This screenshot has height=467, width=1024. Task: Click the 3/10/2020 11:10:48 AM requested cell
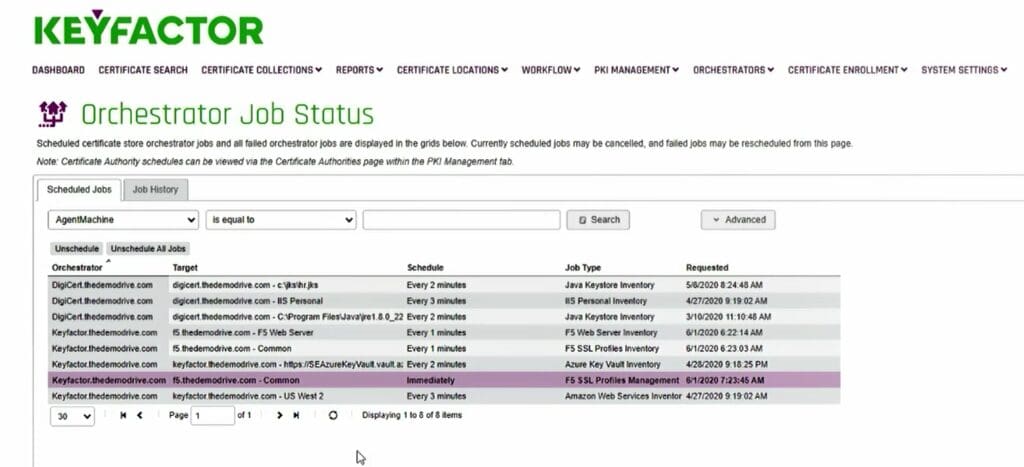point(728,317)
